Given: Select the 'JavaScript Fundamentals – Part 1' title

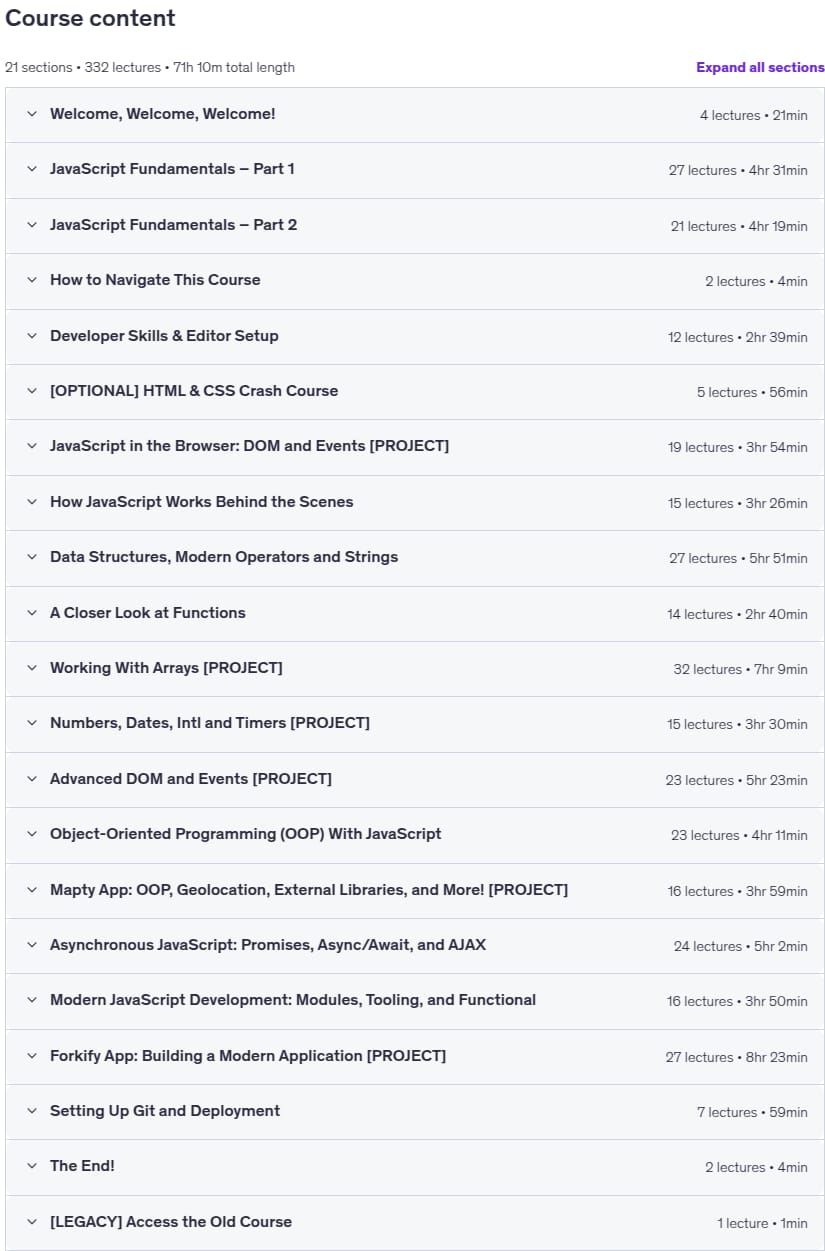Looking at the screenshot, I should pos(172,169).
